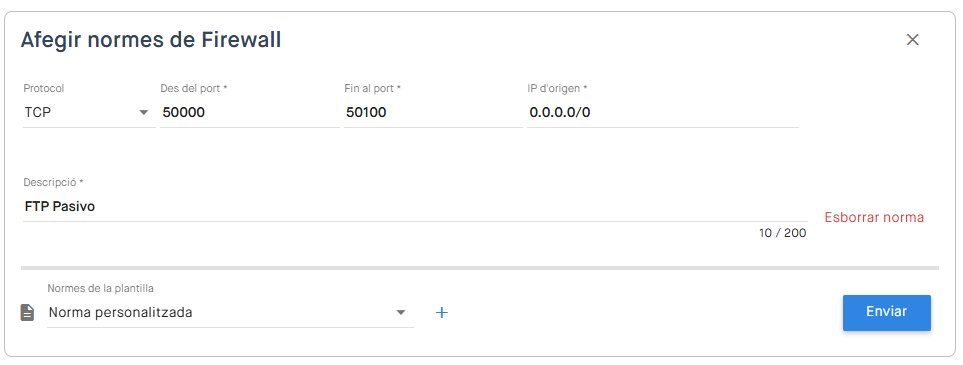This screenshot has height=365, width=963.
Task: Click the Afegir normes de Firewall title
Action: click(x=151, y=40)
